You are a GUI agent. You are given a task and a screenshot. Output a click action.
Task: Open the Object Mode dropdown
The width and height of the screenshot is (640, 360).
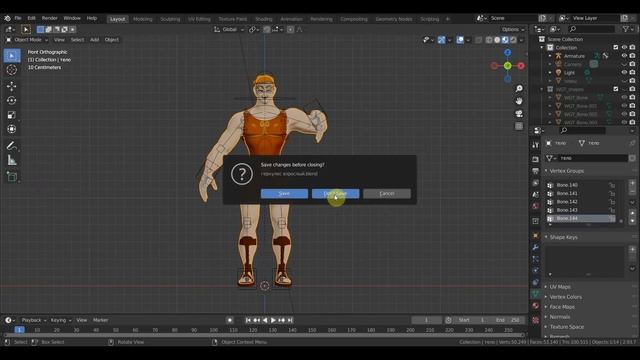point(27,40)
